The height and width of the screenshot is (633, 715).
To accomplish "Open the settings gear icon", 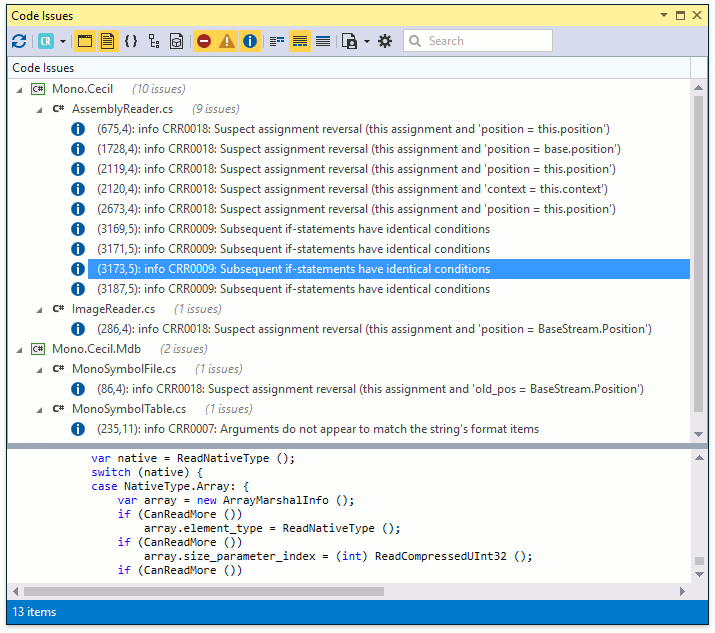I will coord(385,41).
